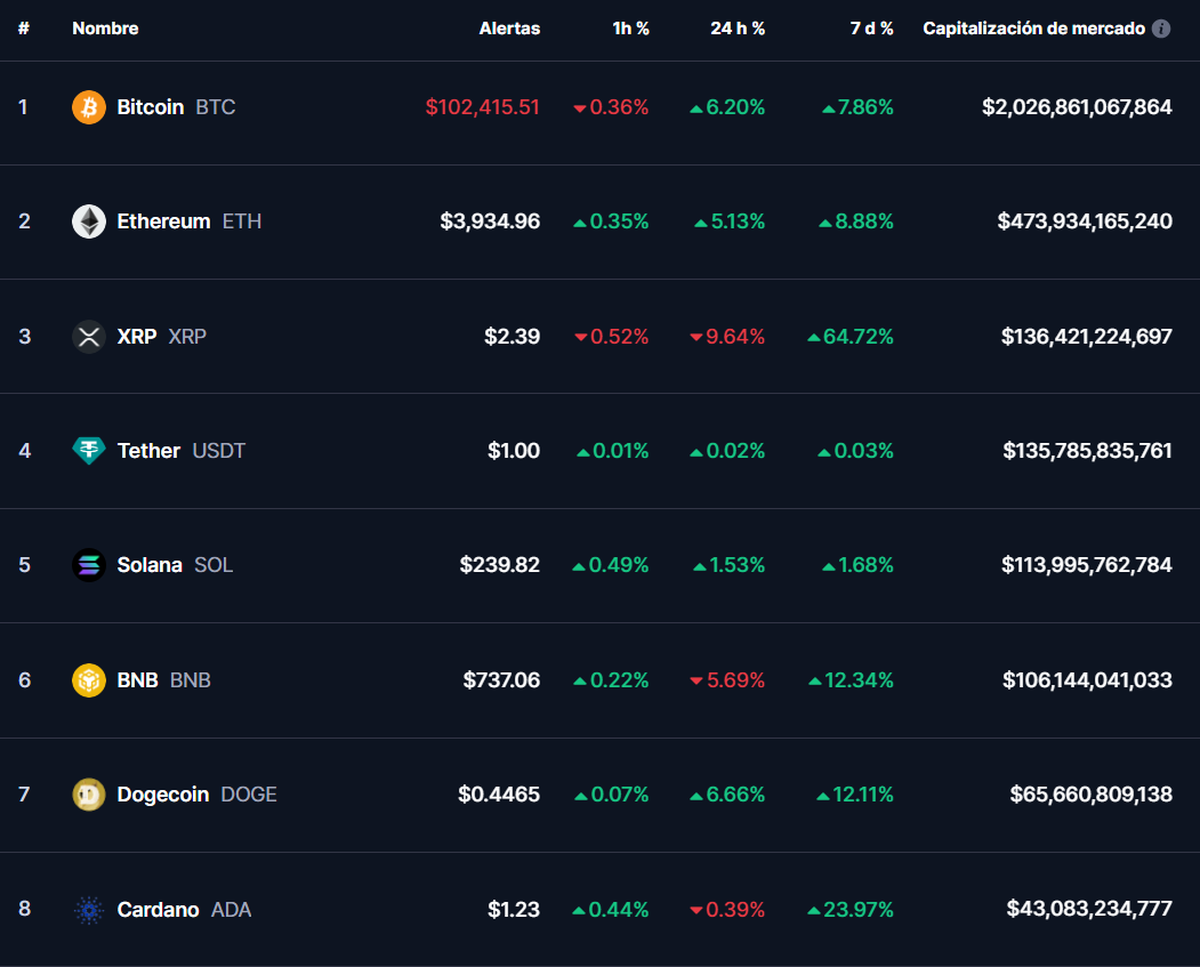Sort by the 24 h % column
This screenshot has width=1200, height=967.
pos(737,29)
